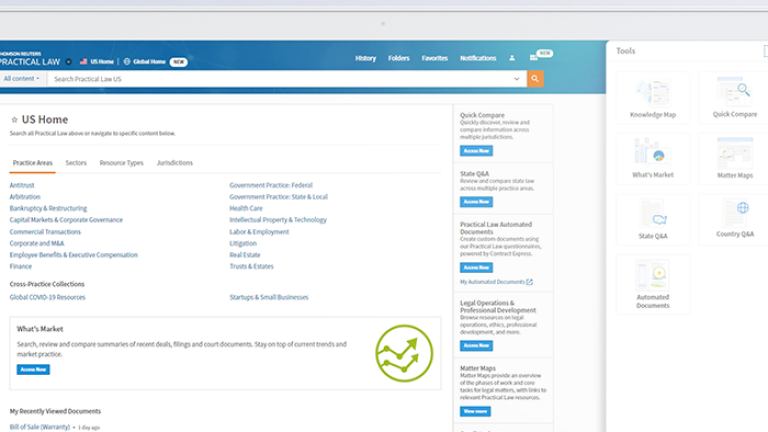The image size is (768, 432).
Task: Click the external link icon by My Automated Documents
Action: point(529,282)
